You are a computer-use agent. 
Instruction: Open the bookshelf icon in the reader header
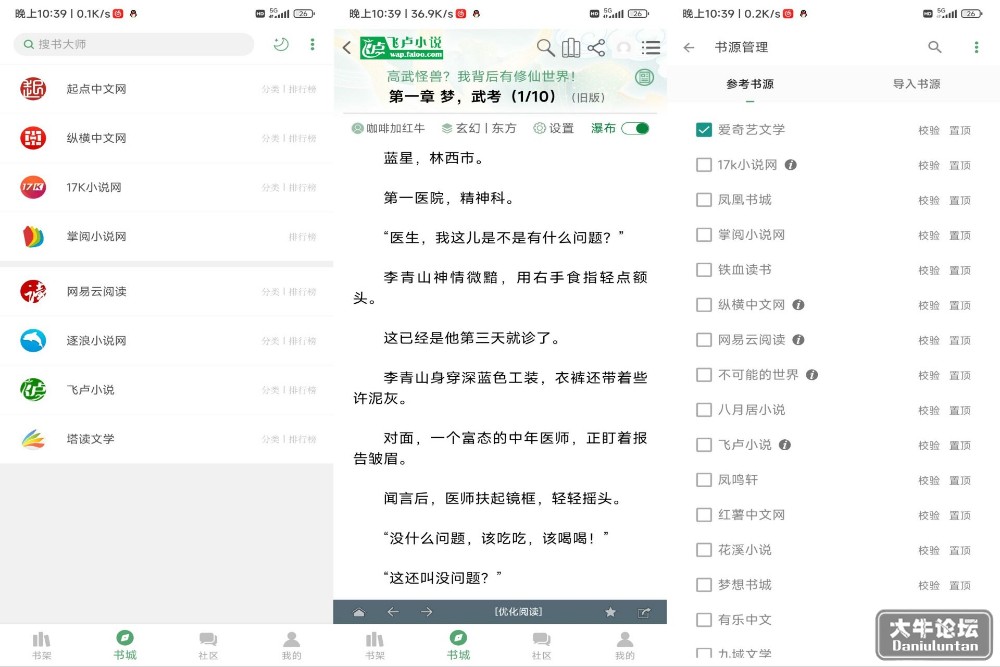point(571,47)
